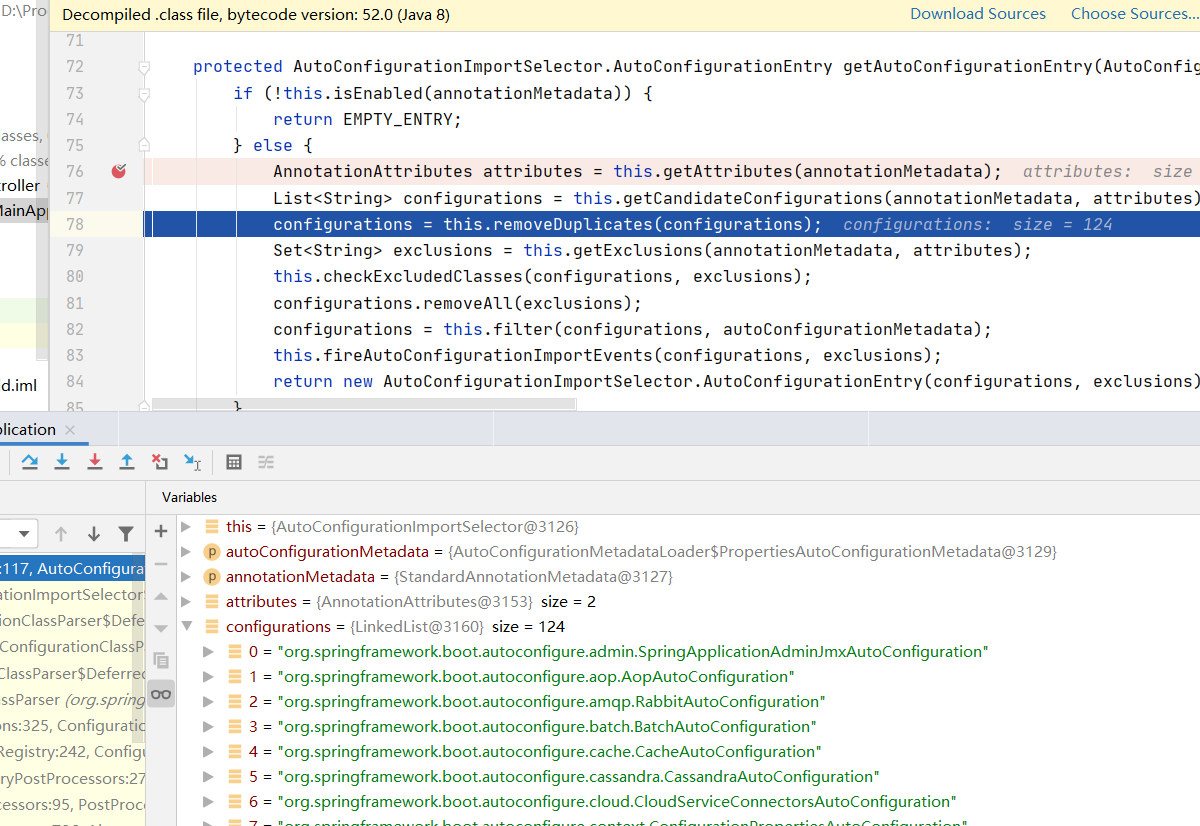Screen dimensions: 1200x826
Task: Click the Download Sources link
Action: (977, 14)
